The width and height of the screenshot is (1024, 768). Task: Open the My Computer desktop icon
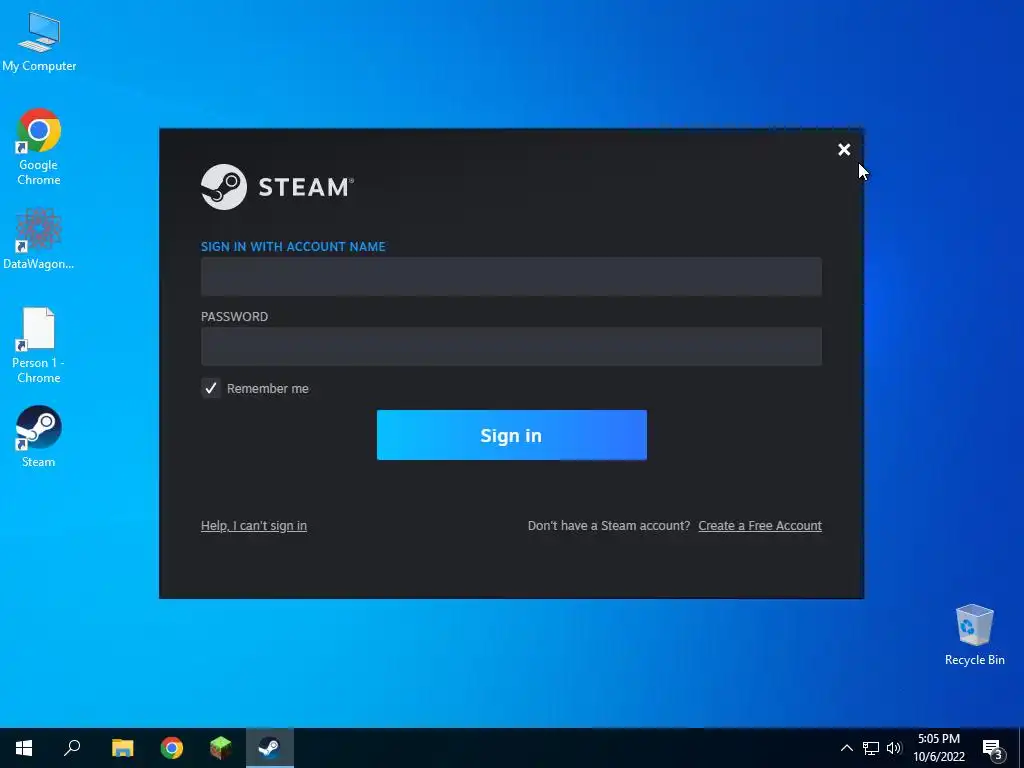click(39, 41)
